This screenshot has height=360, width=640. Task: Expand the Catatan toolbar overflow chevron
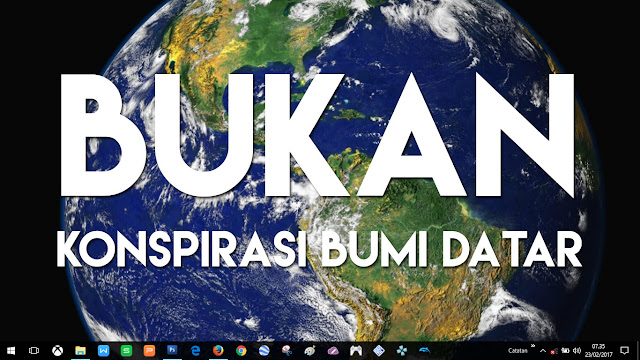(533, 346)
